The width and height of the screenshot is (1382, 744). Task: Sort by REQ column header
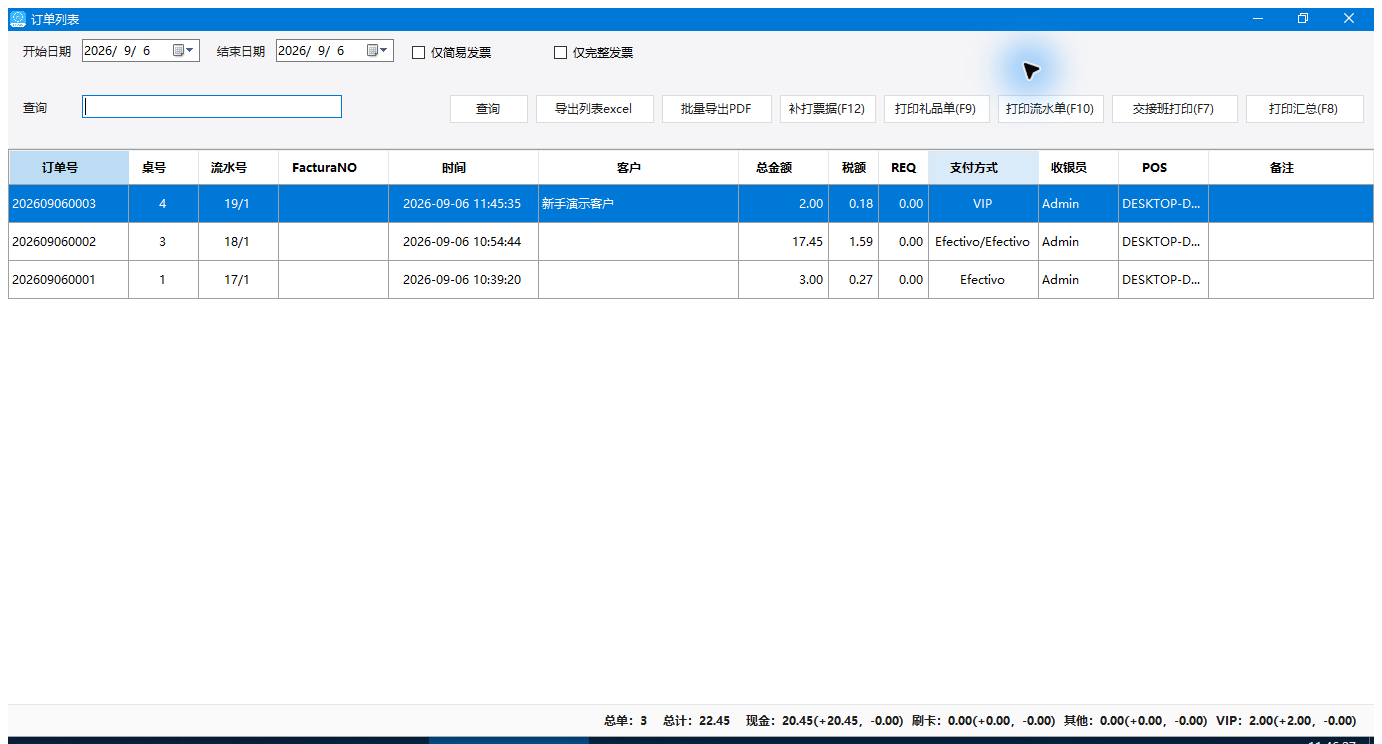[904, 168]
